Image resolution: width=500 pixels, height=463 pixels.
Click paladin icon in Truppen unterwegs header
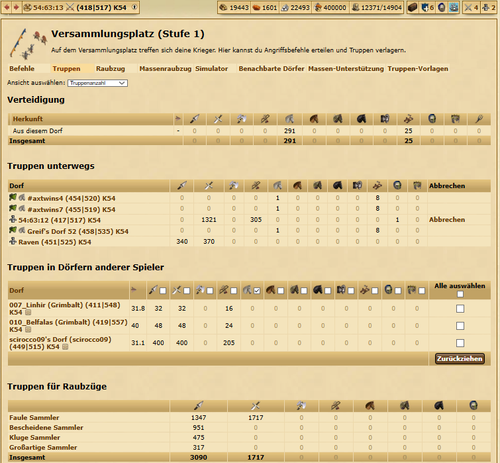click(397, 185)
